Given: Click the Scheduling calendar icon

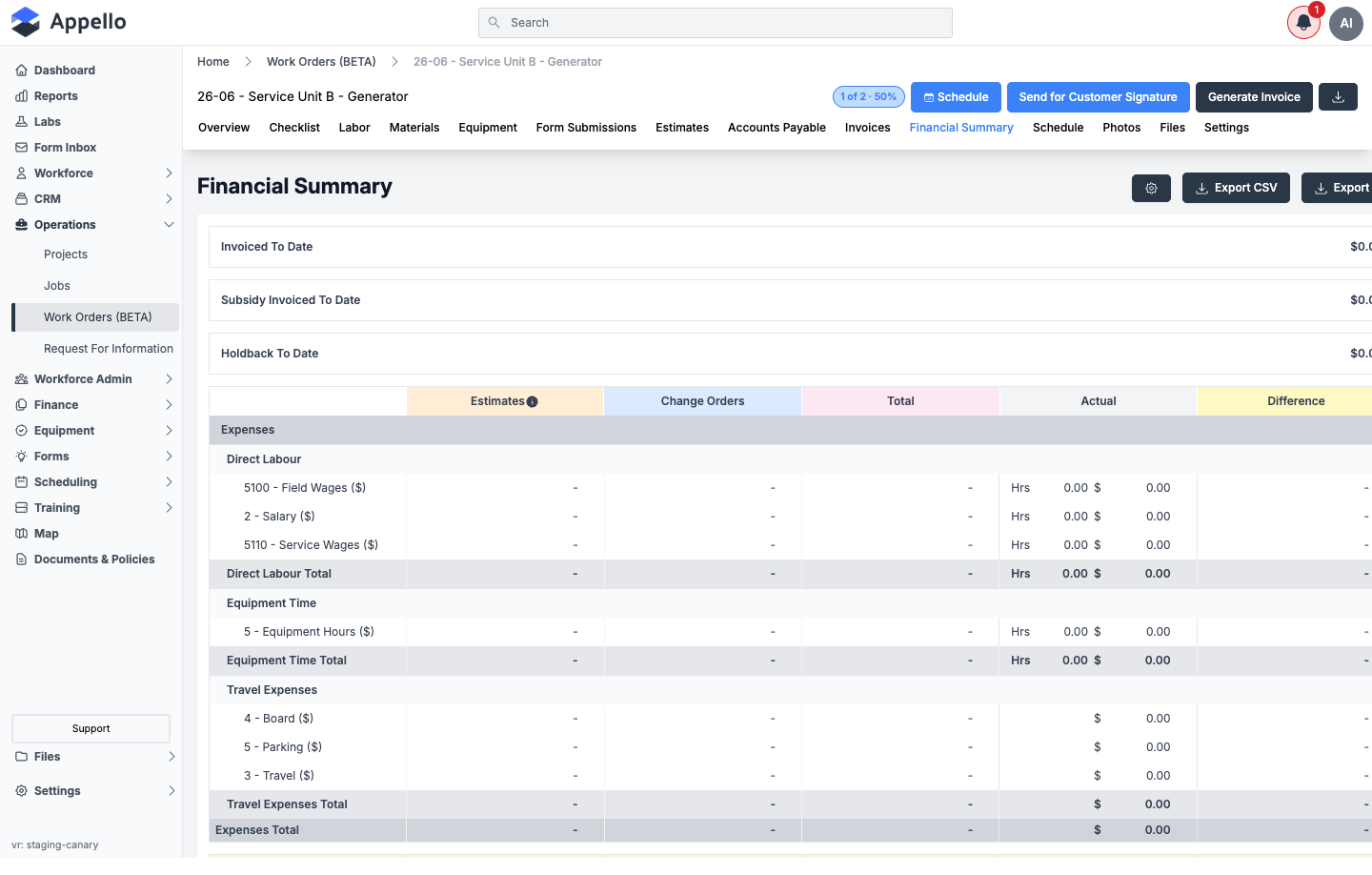Looking at the screenshot, I should 21,482.
